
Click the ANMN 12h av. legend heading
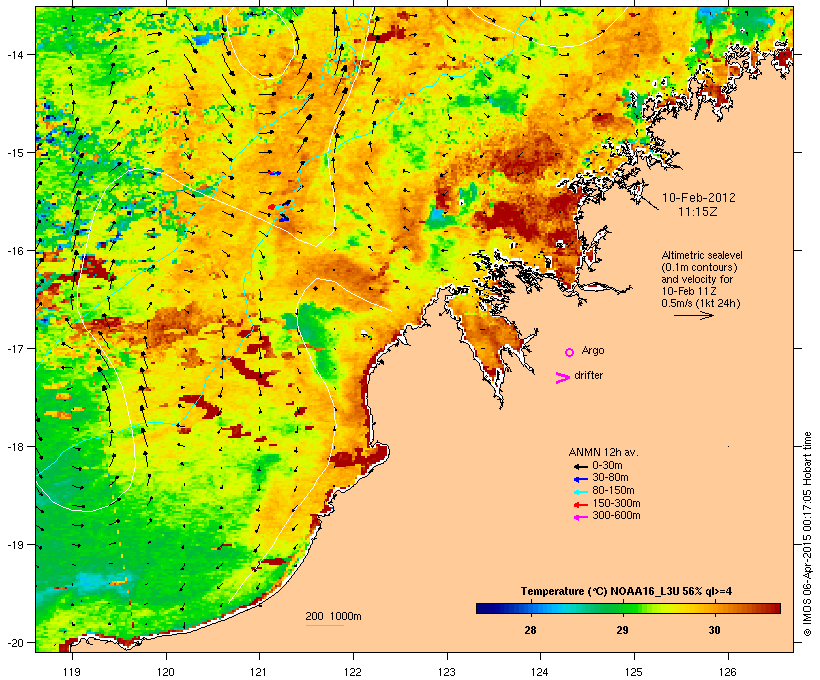click(603, 452)
